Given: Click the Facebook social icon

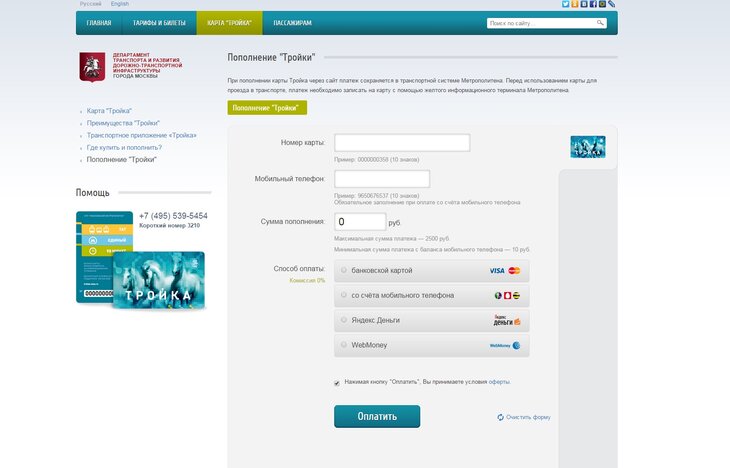Looking at the screenshot, I should click(x=593, y=4).
